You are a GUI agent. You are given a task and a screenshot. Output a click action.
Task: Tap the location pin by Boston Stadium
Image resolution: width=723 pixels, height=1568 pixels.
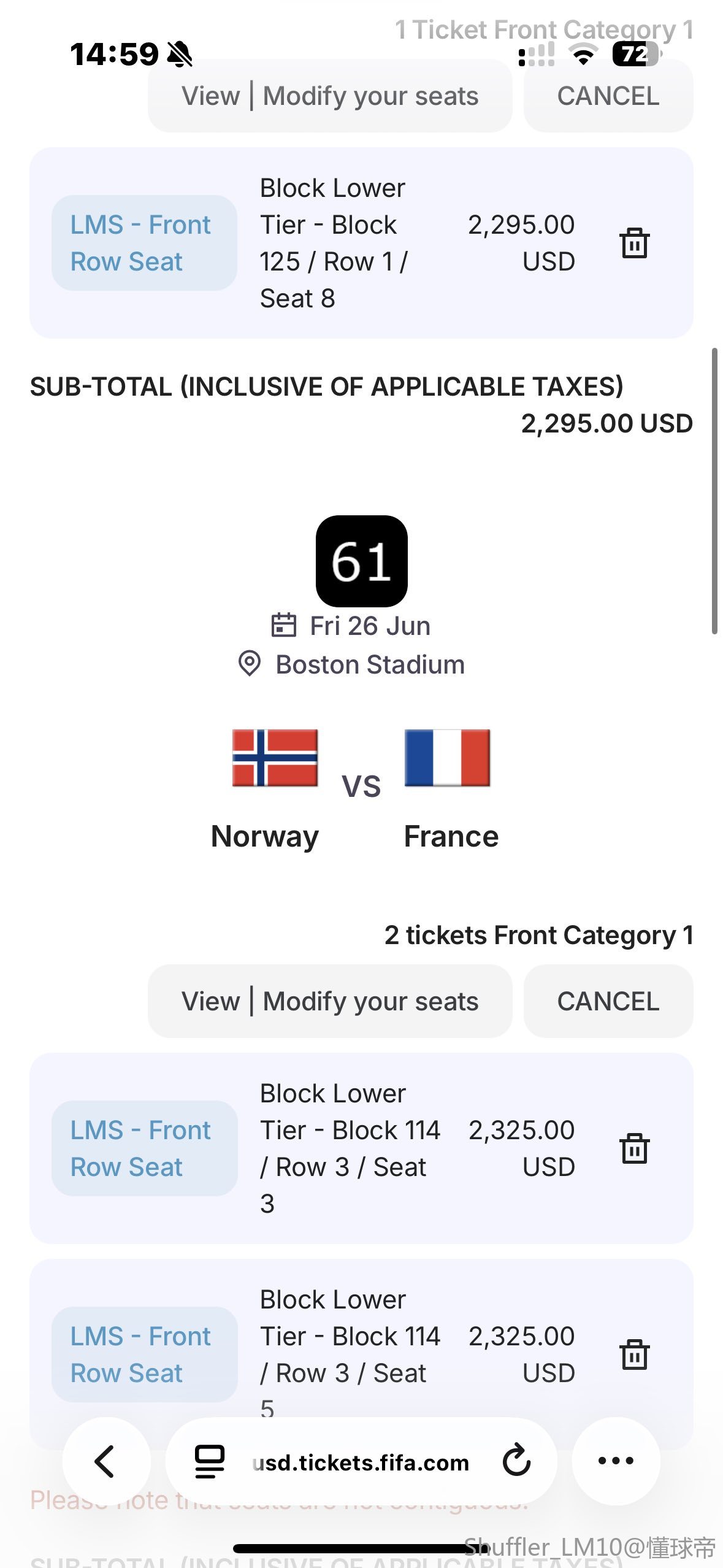[x=250, y=664]
